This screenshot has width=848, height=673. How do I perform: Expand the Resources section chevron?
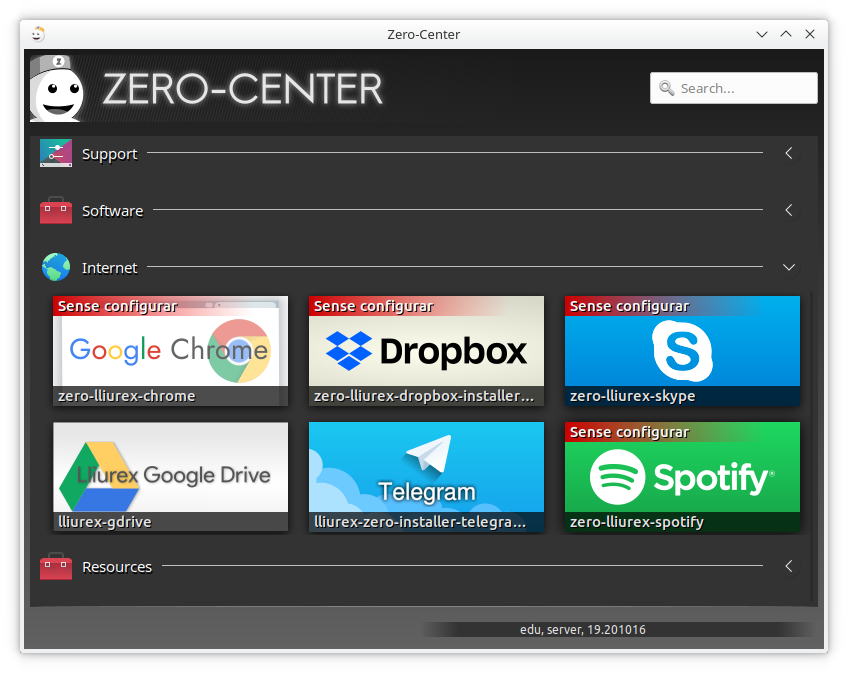[x=789, y=566]
